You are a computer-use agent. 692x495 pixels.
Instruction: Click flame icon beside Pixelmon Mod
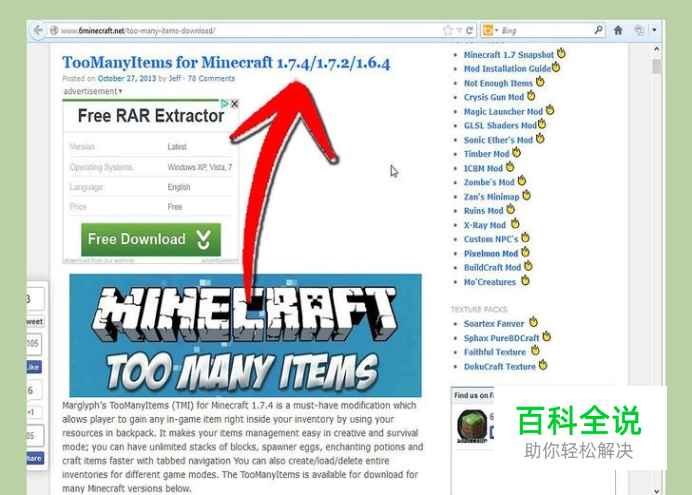[x=525, y=251]
